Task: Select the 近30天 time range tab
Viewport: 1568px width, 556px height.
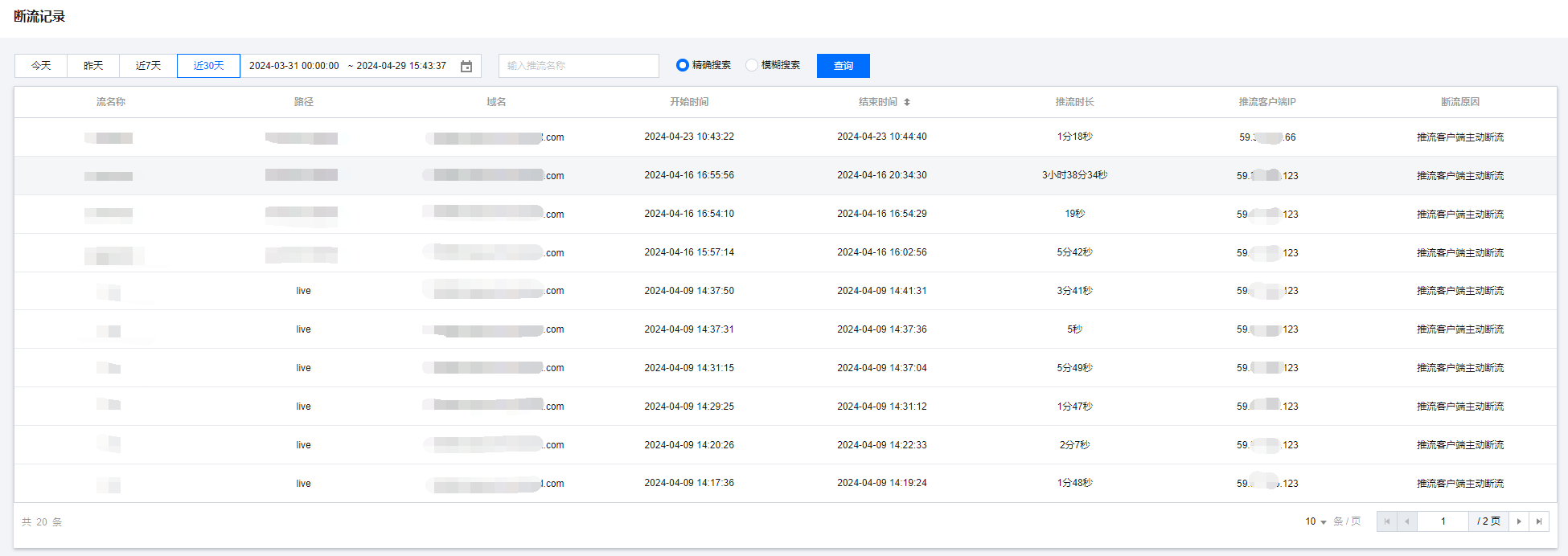Action: coord(208,66)
